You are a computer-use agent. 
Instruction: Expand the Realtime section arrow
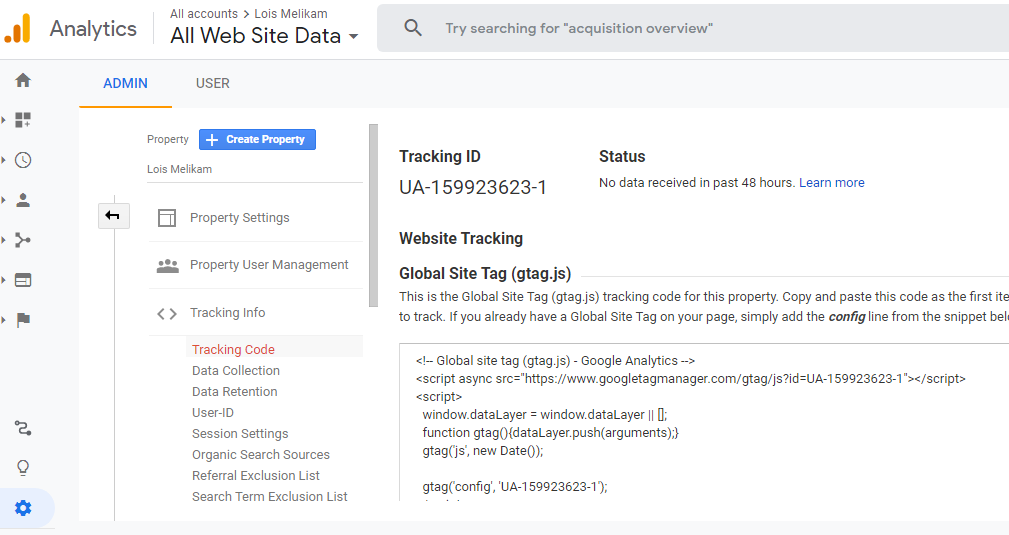(x=4, y=160)
